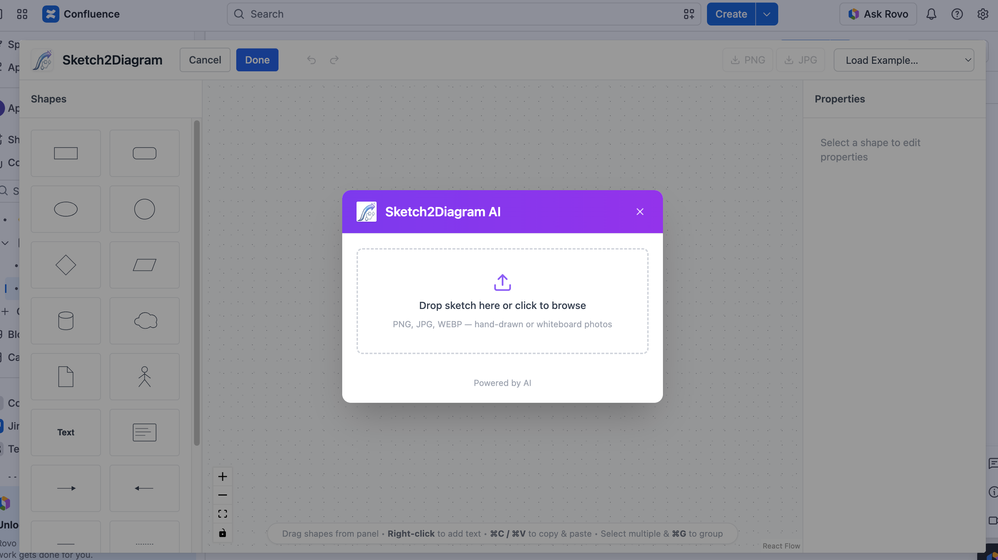Toggle canvas interactivity lock
998x560 pixels.
click(x=222, y=533)
